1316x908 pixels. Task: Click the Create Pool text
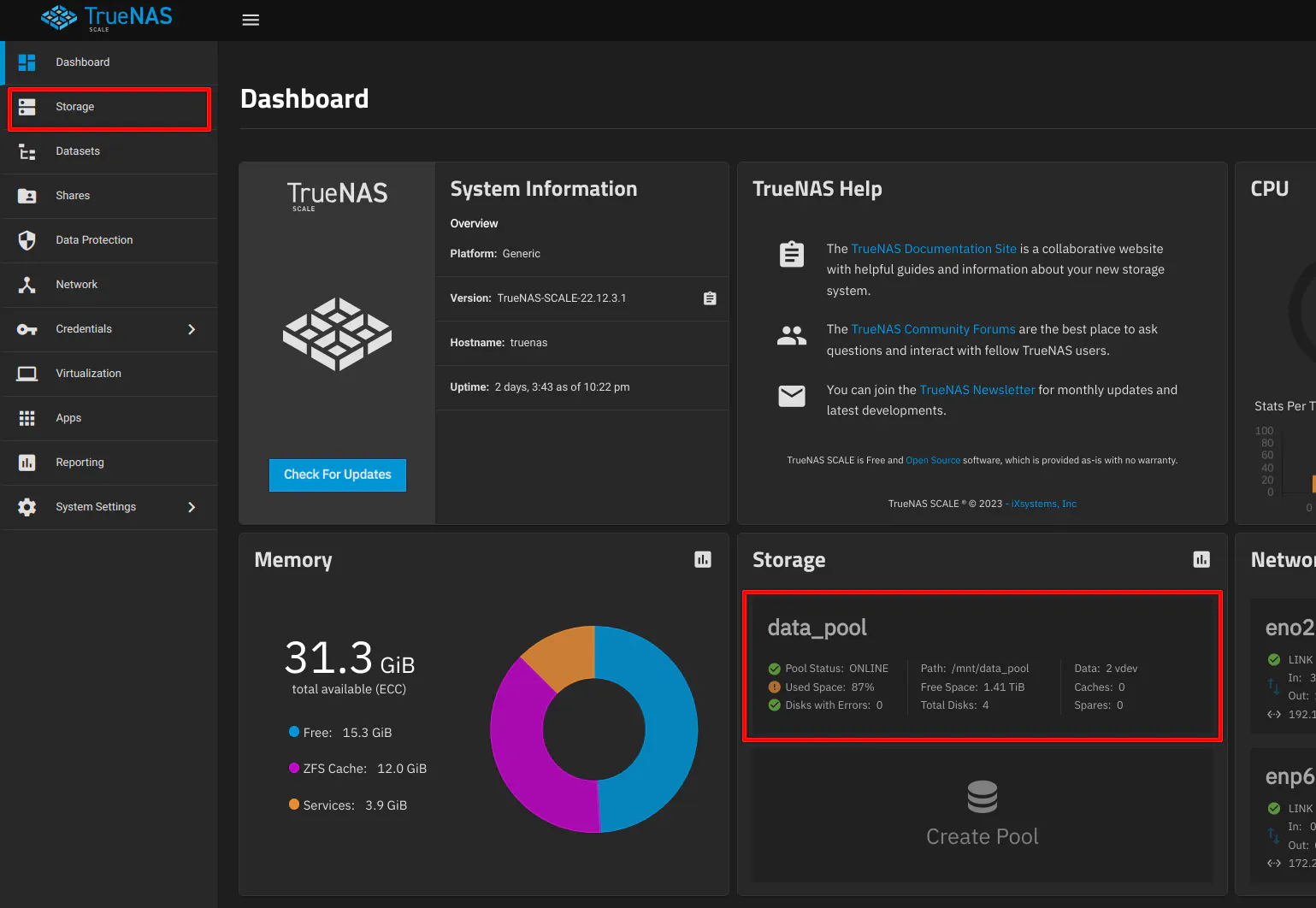click(x=983, y=836)
